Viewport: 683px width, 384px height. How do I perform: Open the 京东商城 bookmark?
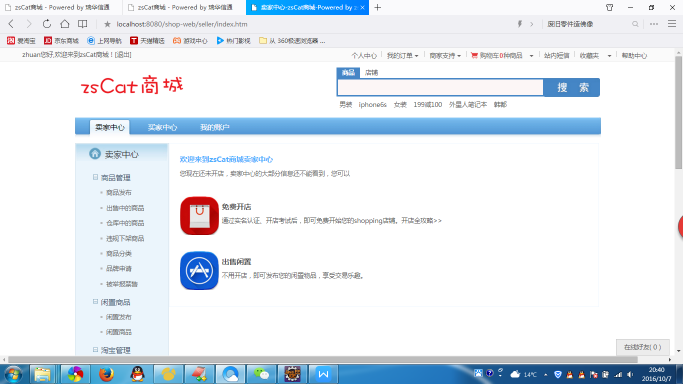point(61,40)
